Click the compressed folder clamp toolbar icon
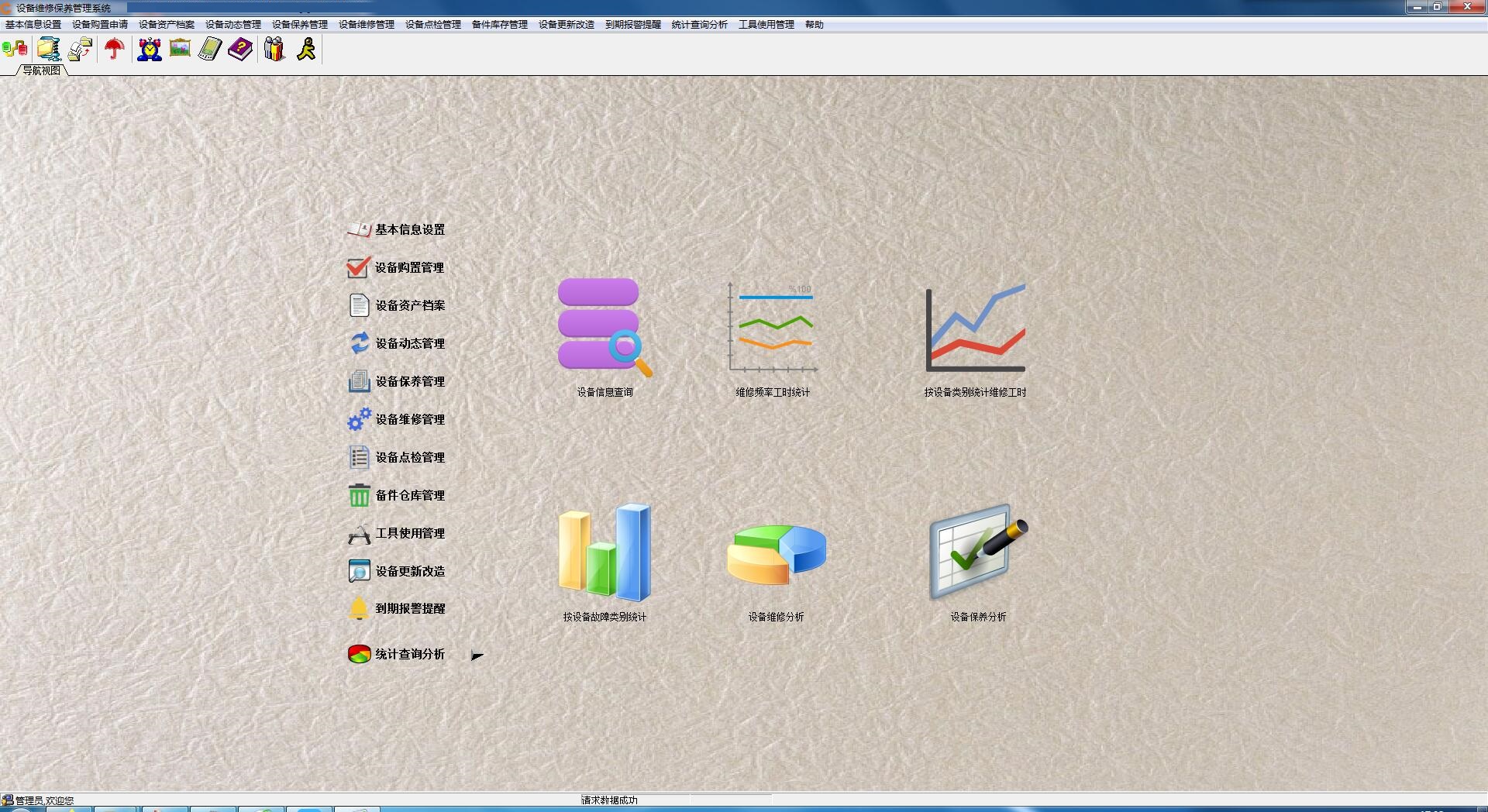This screenshot has width=1488, height=812. [49, 50]
